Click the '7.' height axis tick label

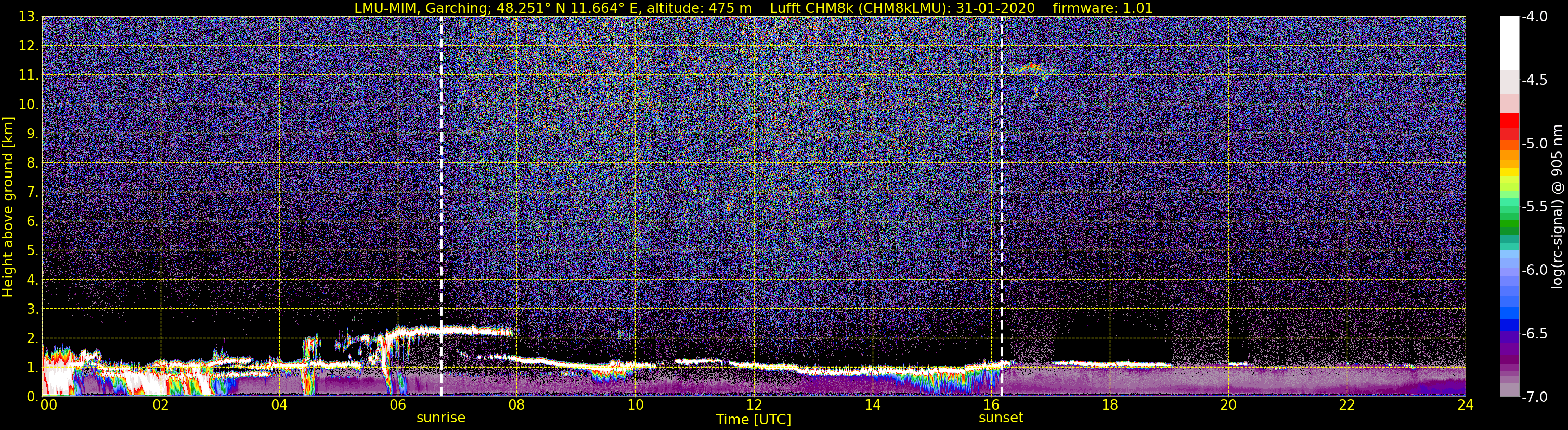point(32,192)
